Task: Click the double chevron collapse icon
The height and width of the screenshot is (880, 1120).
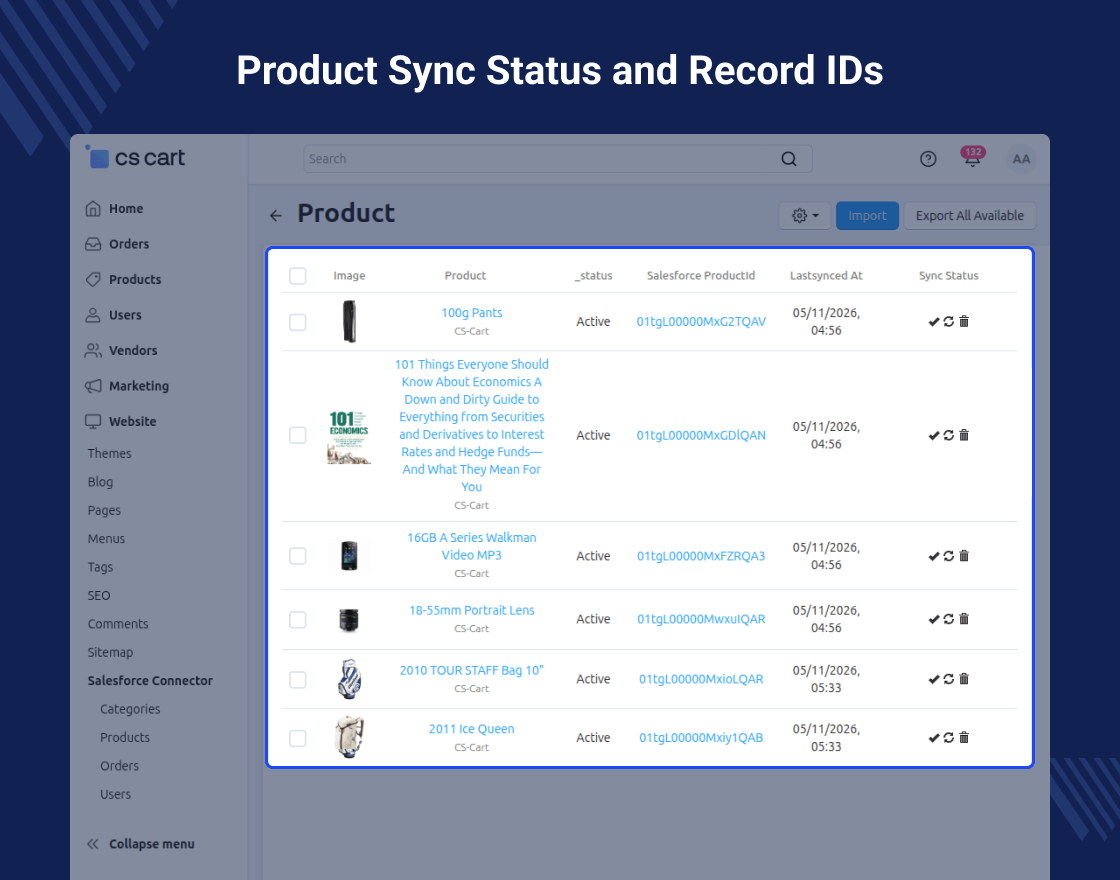Action: [x=93, y=844]
